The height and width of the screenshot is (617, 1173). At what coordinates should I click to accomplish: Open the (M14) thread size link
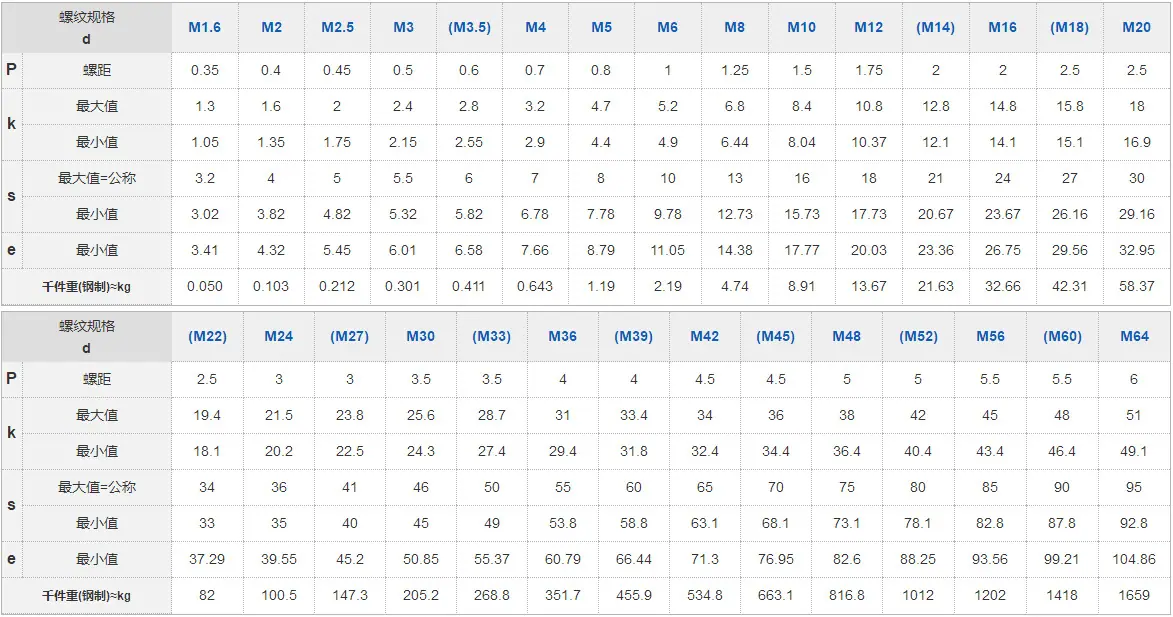click(x=935, y=27)
